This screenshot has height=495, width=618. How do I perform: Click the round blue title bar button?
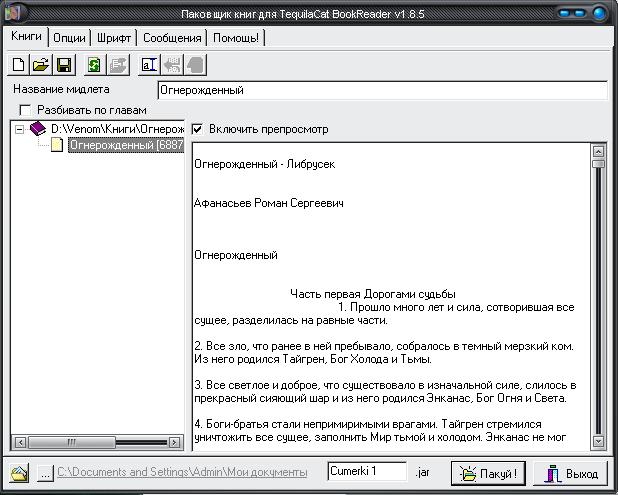(599, 13)
